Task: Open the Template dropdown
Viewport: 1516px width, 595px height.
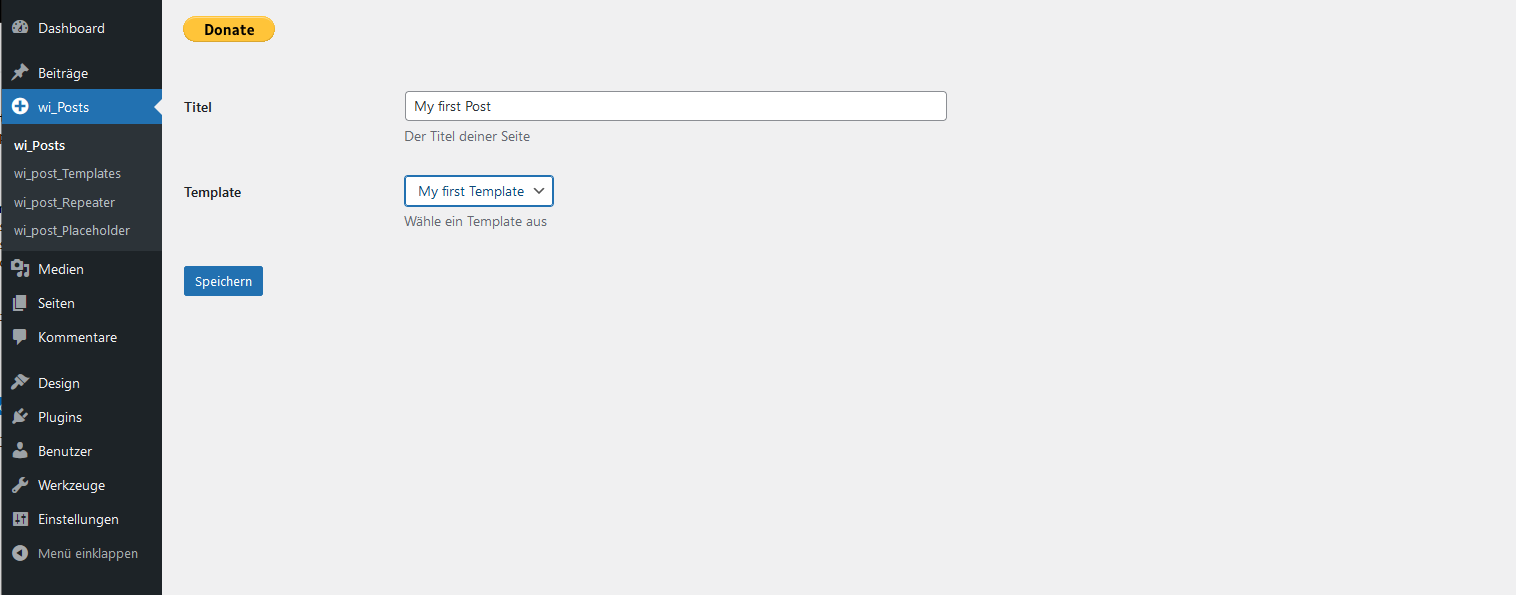Action: pos(479,191)
